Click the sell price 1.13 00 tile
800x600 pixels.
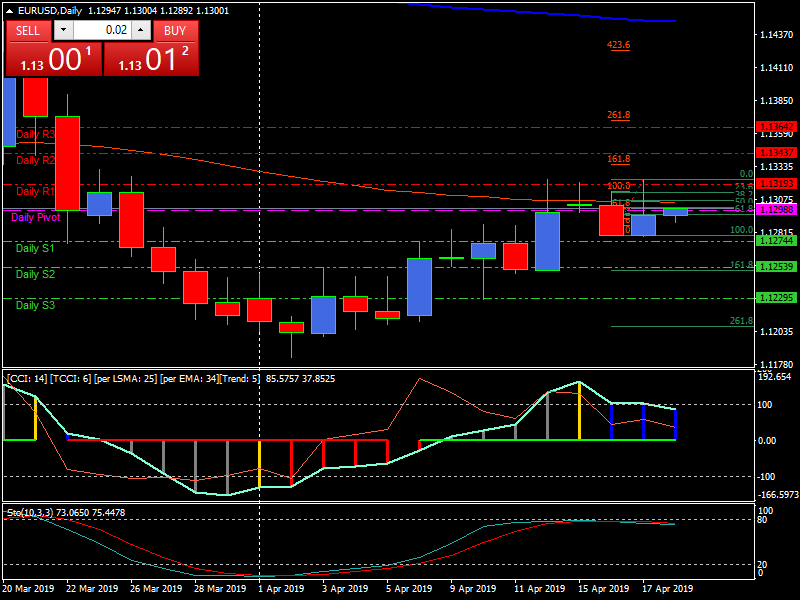click(53, 59)
